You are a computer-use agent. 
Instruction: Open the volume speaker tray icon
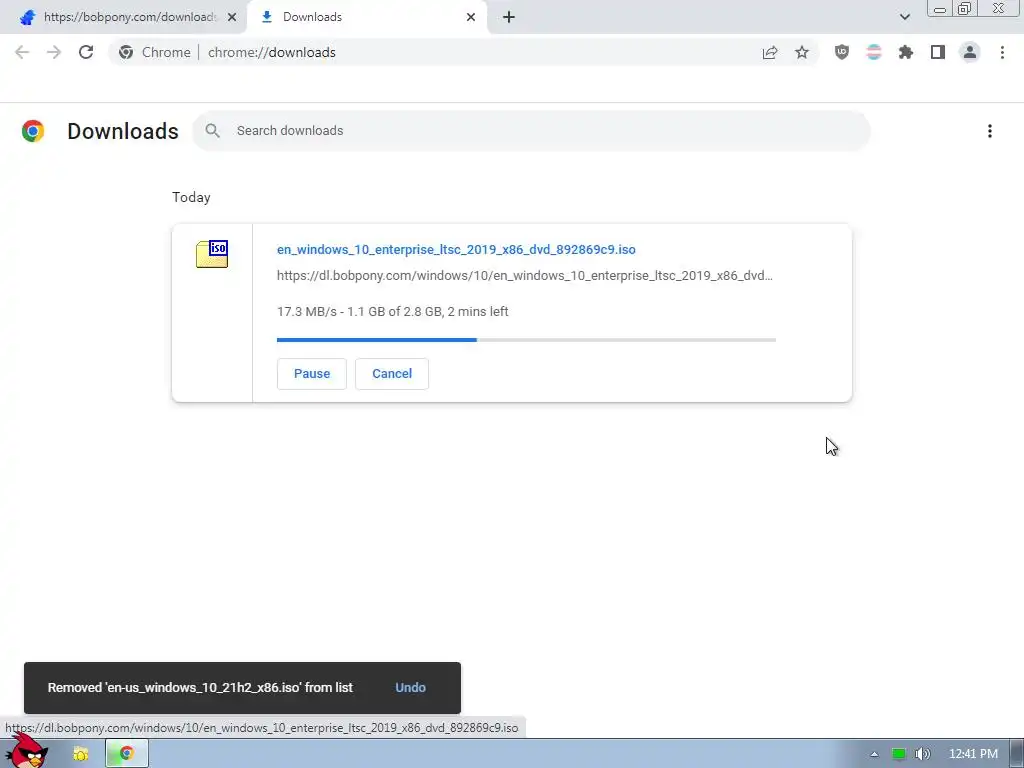pyautogui.click(x=922, y=754)
